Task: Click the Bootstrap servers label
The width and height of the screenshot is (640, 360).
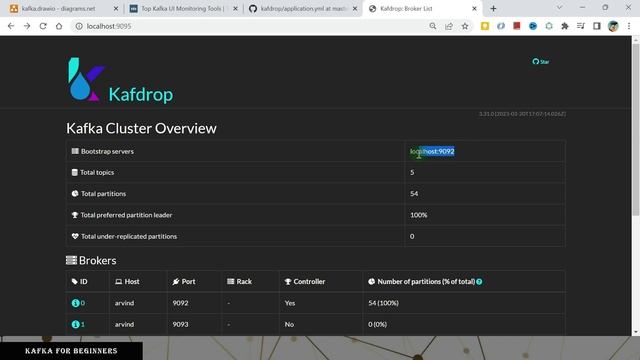Action: (x=107, y=151)
